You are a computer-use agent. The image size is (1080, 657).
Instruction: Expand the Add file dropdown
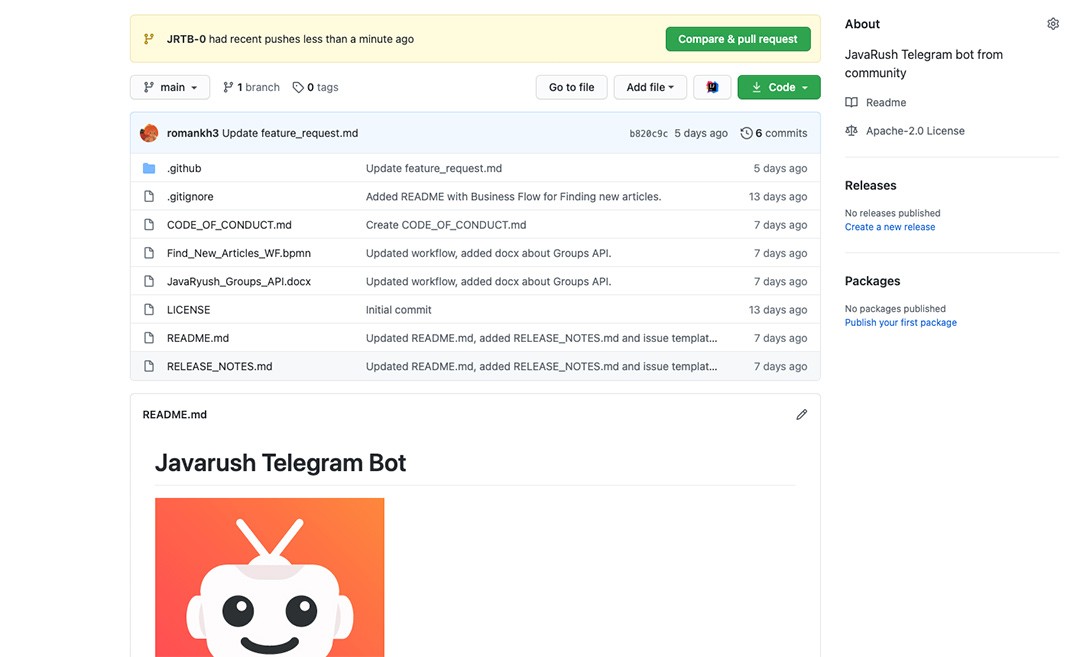pyautogui.click(x=650, y=87)
